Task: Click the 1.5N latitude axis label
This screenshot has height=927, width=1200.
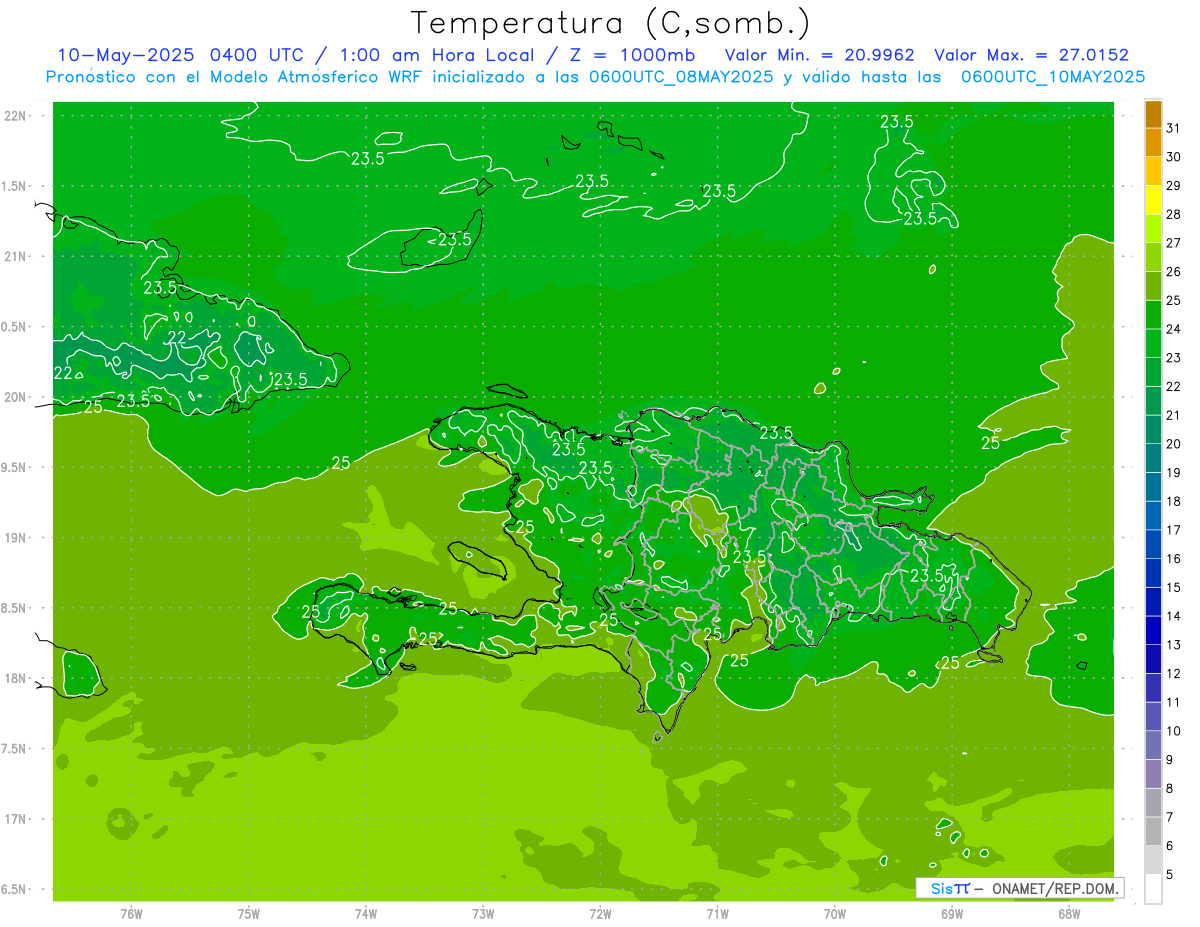Action: click(x=16, y=186)
